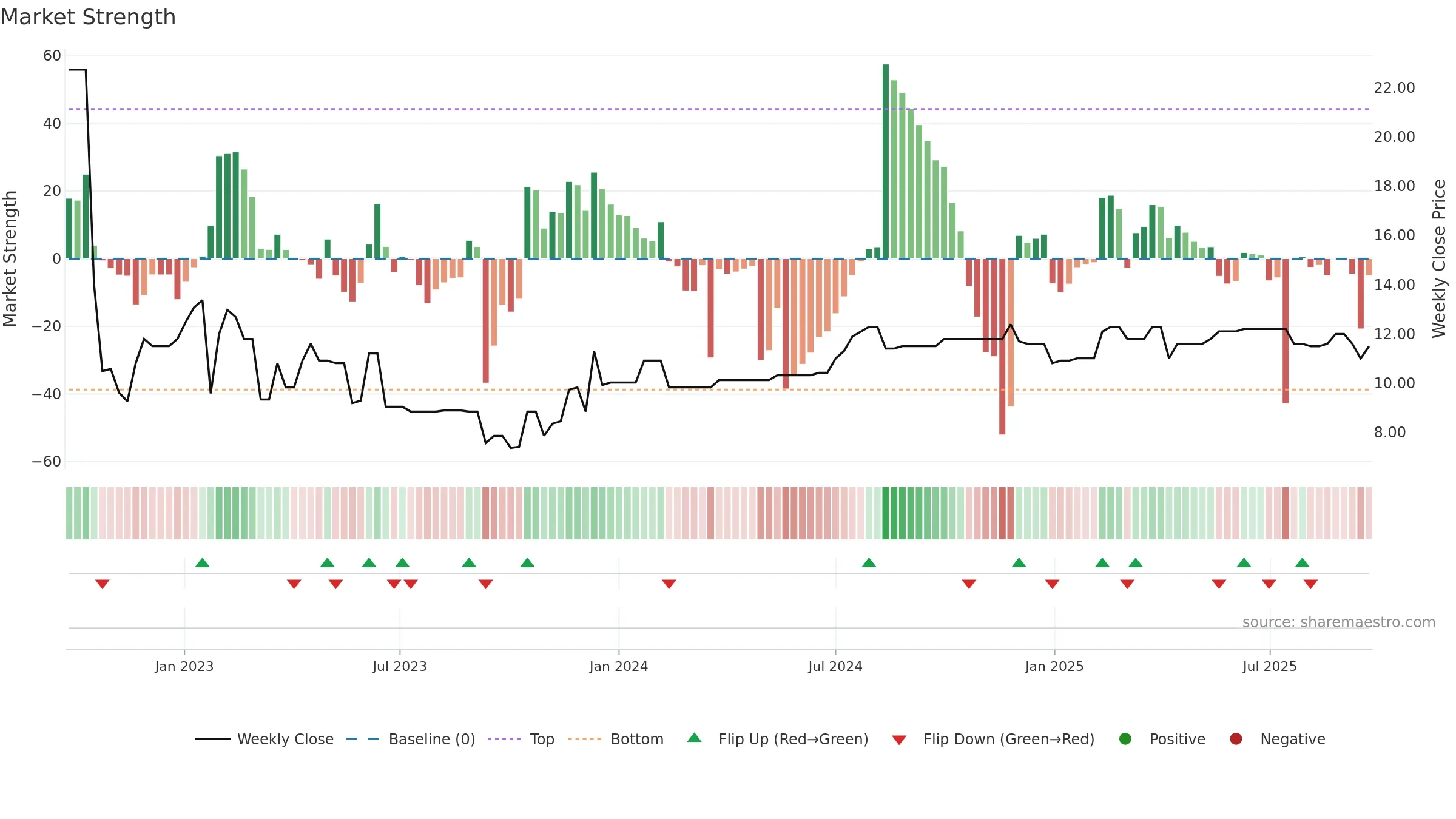Click the 'Jan 2025' x-axis label

coord(1054,666)
